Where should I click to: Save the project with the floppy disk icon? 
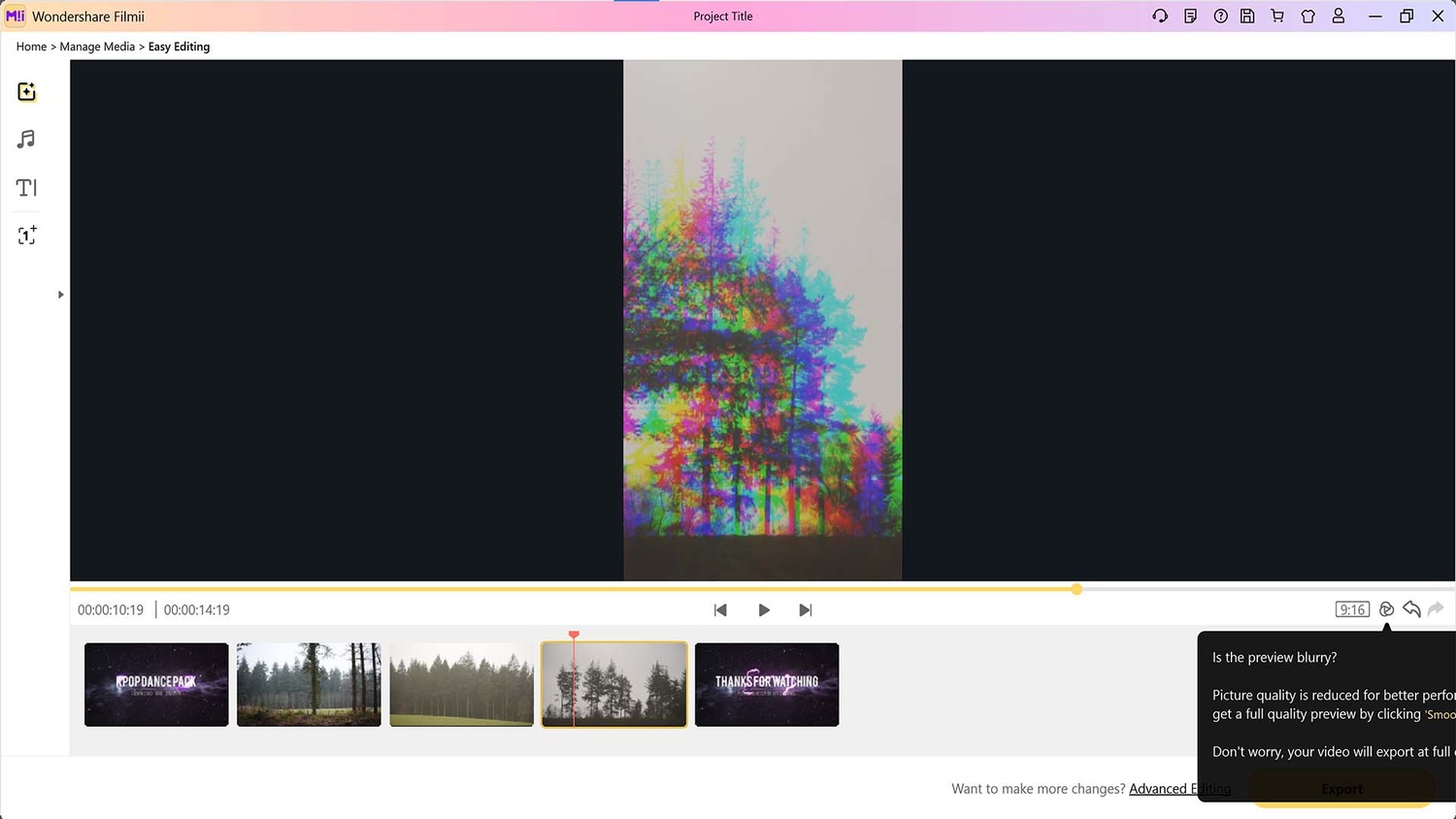[x=1247, y=16]
